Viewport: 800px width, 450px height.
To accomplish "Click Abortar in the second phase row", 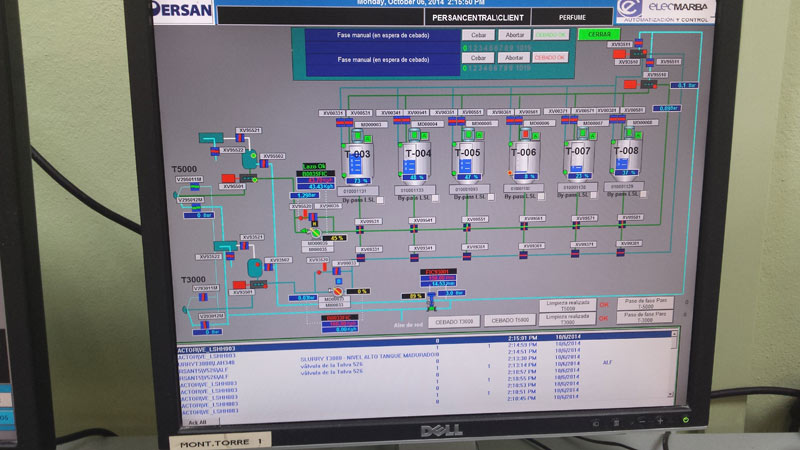I will [514, 58].
